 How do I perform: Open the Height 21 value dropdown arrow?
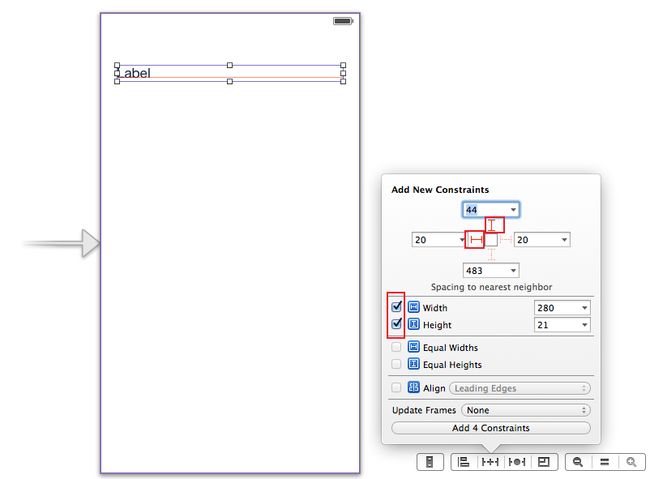click(x=585, y=325)
